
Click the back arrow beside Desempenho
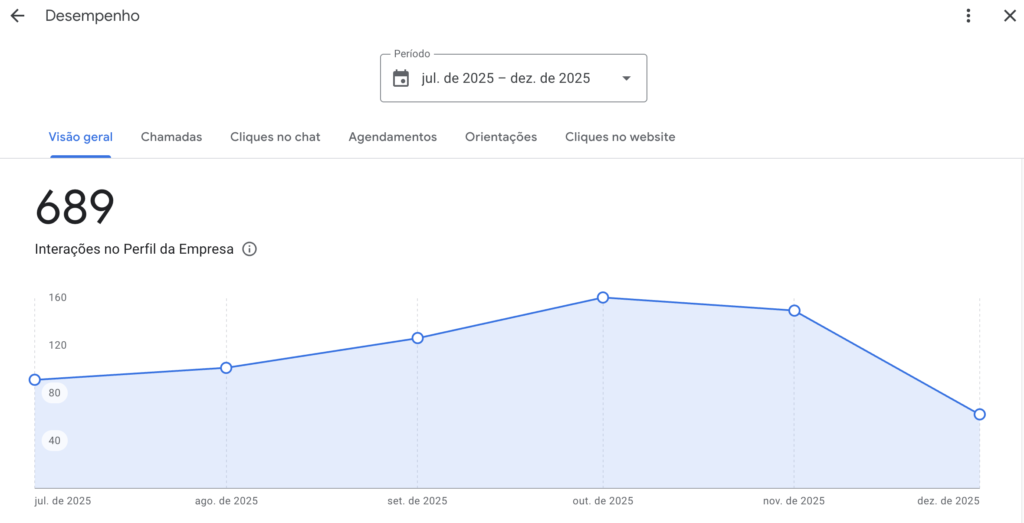click(x=17, y=16)
